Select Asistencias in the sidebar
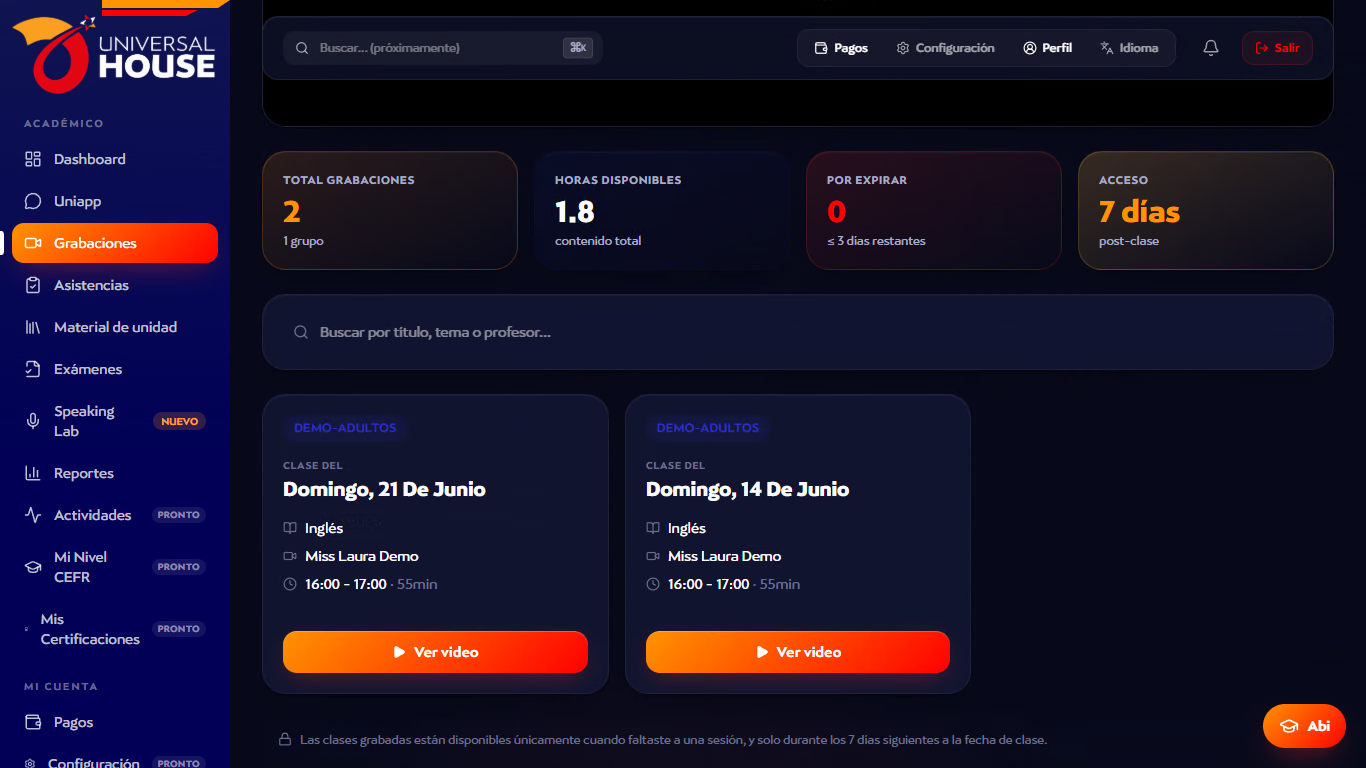Screen dimensions: 1366x768 pyautogui.click(x=115, y=285)
